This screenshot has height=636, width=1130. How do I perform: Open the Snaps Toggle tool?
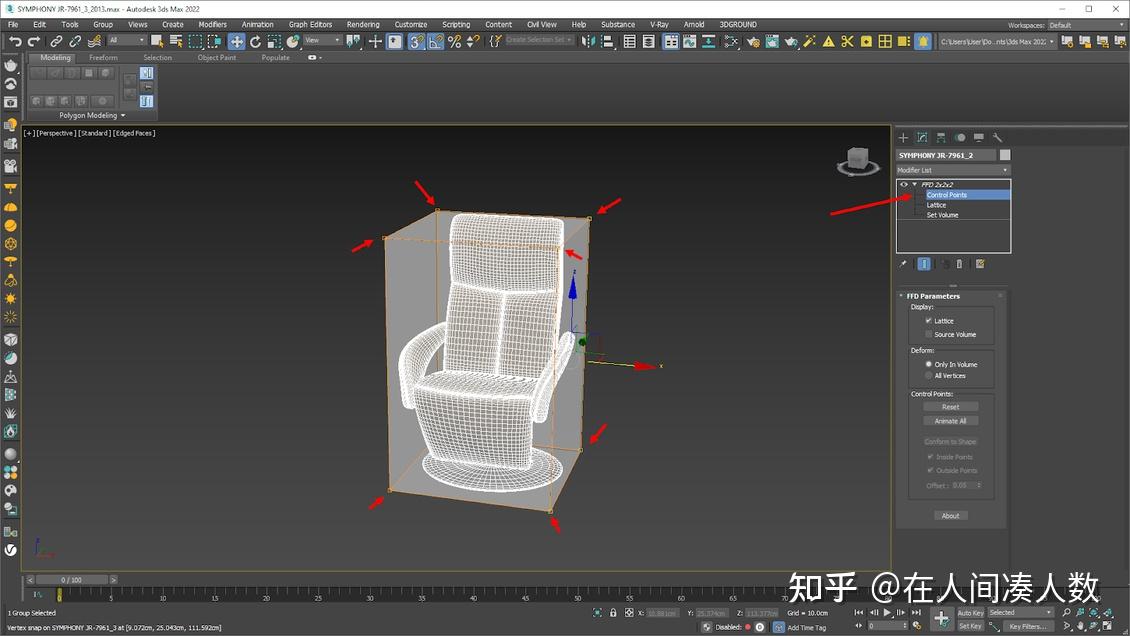point(412,41)
